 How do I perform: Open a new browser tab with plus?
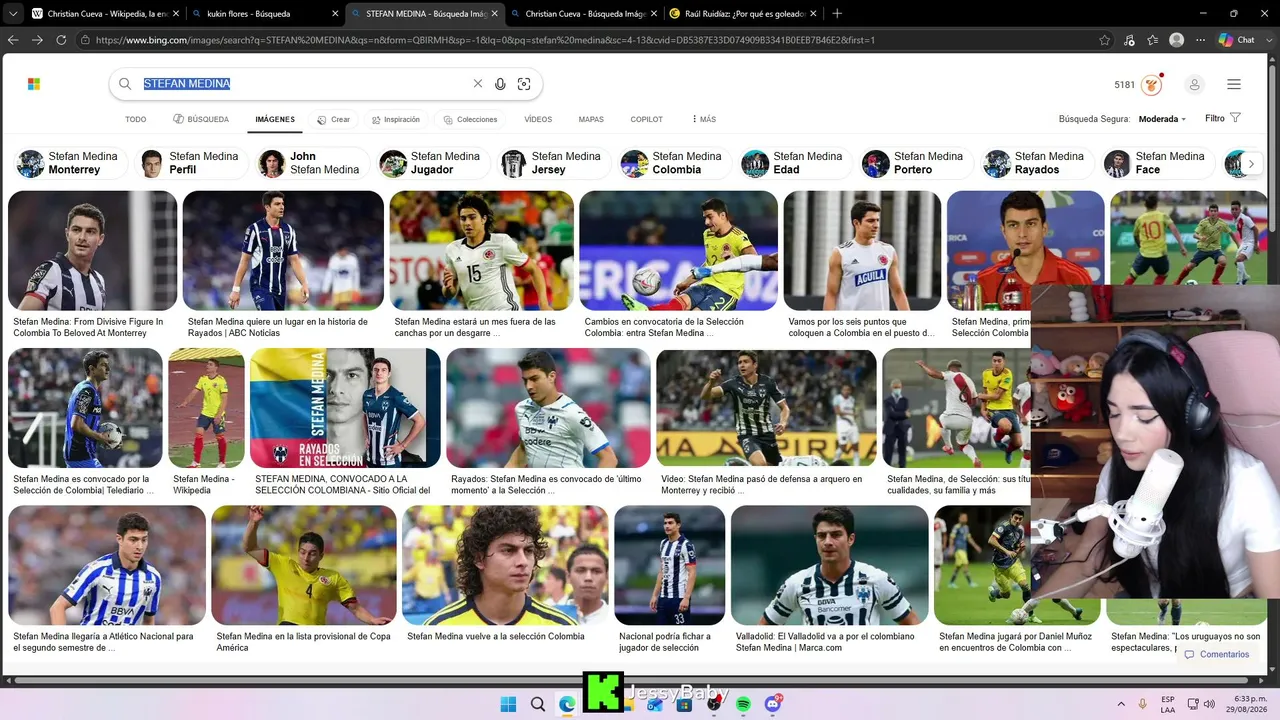837,13
